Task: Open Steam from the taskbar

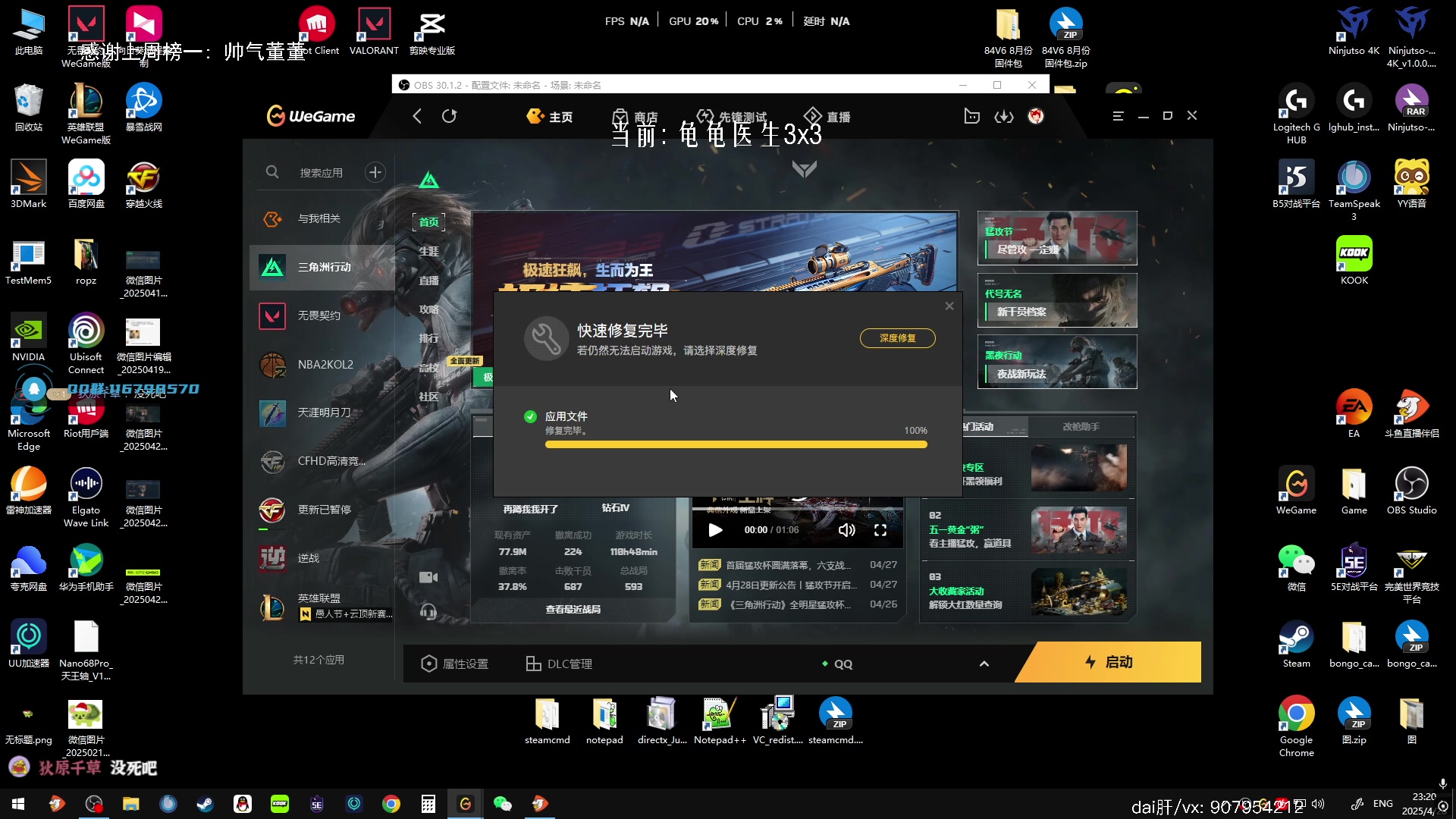Action: tap(205, 804)
